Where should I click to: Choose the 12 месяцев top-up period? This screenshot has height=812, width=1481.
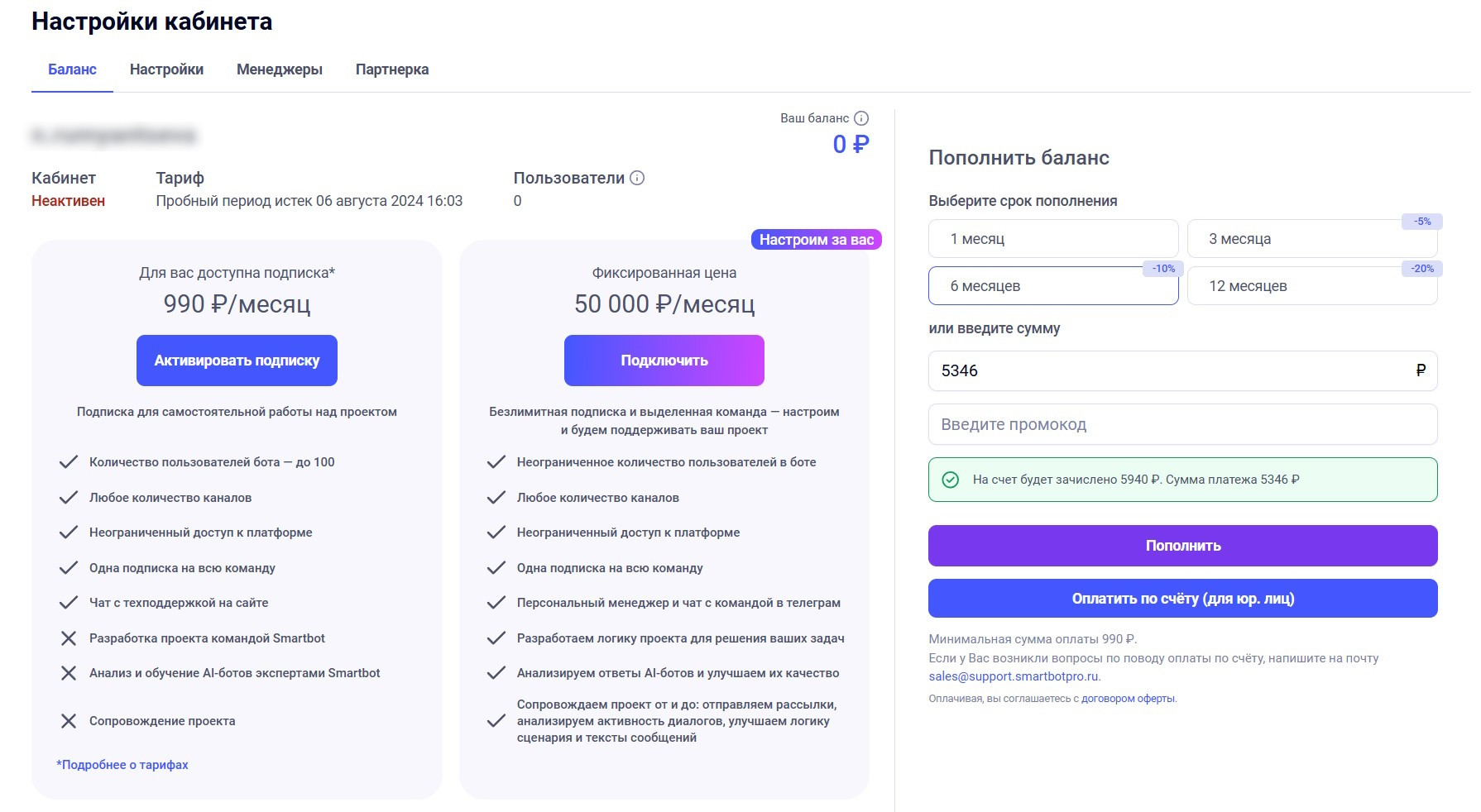tap(1311, 286)
